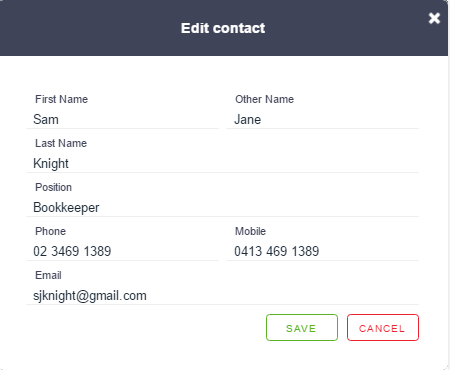Click the Edit contact dialog title
450x370 pixels.
(223, 28)
